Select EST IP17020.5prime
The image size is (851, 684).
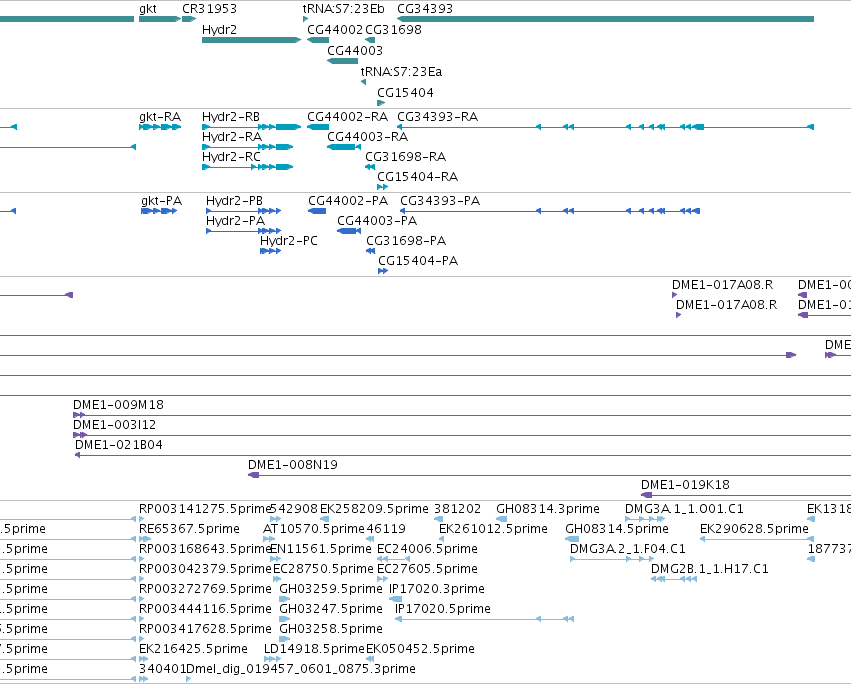coord(443,610)
